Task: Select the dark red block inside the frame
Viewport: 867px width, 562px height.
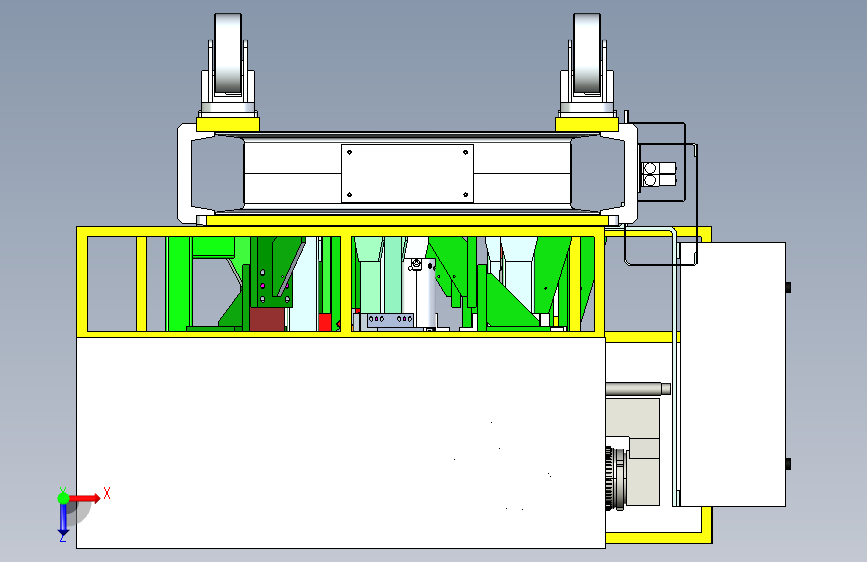Action: [267, 319]
